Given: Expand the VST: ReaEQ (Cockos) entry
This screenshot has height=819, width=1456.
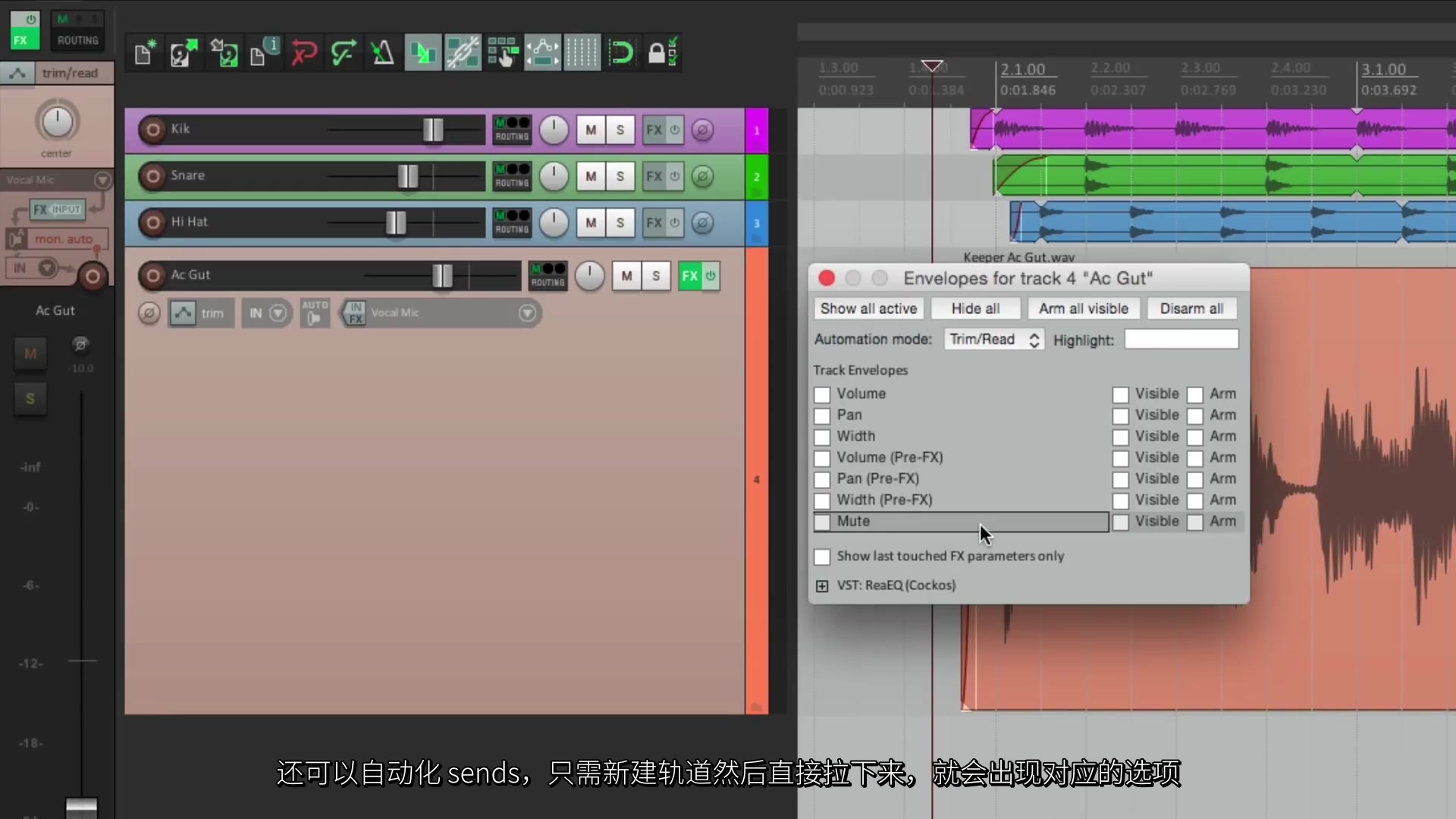Looking at the screenshot, I should tap(822, 585).
